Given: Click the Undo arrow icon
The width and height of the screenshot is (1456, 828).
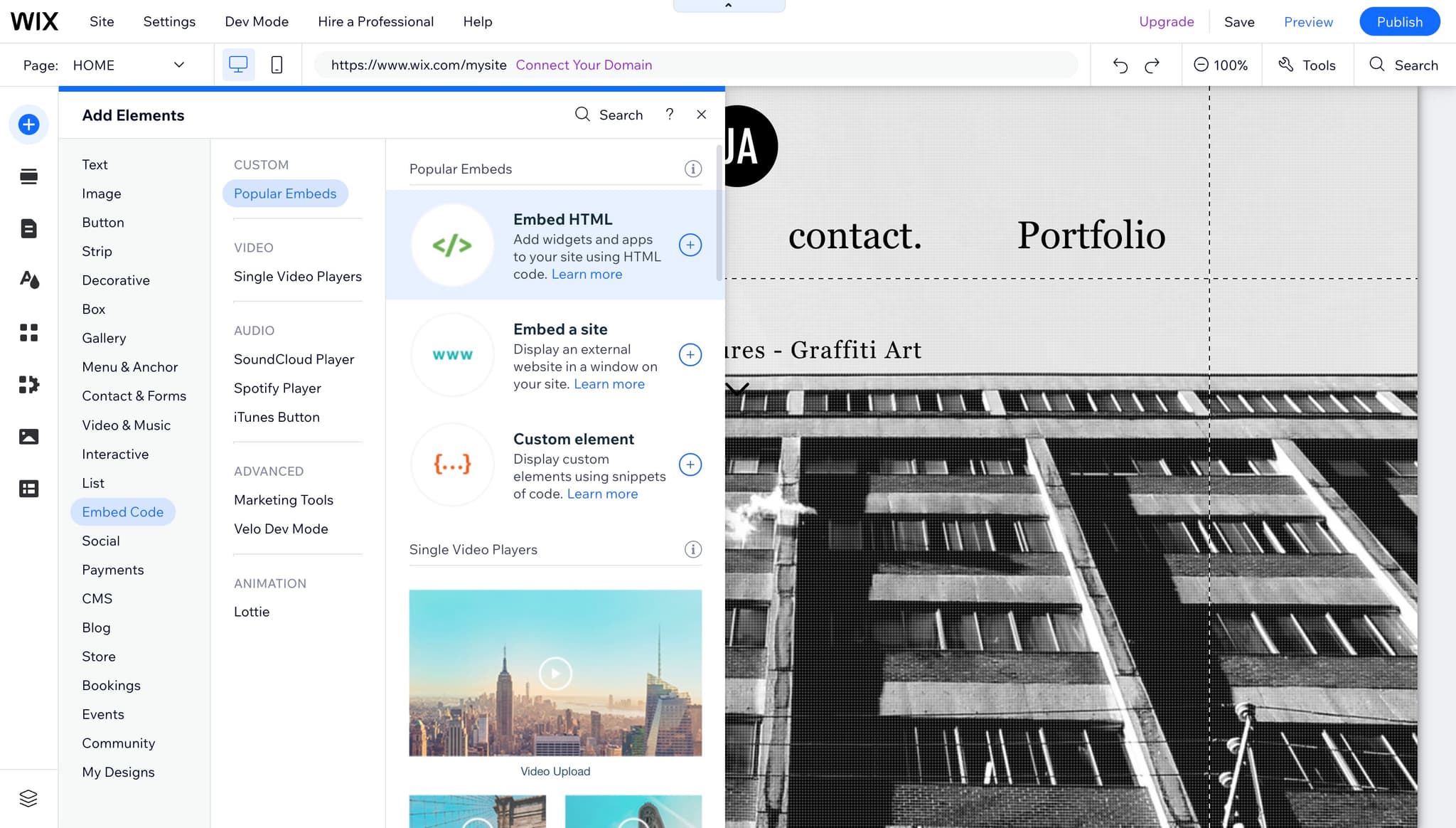Looking at the screenshot, I should [x=1120, y=65].
